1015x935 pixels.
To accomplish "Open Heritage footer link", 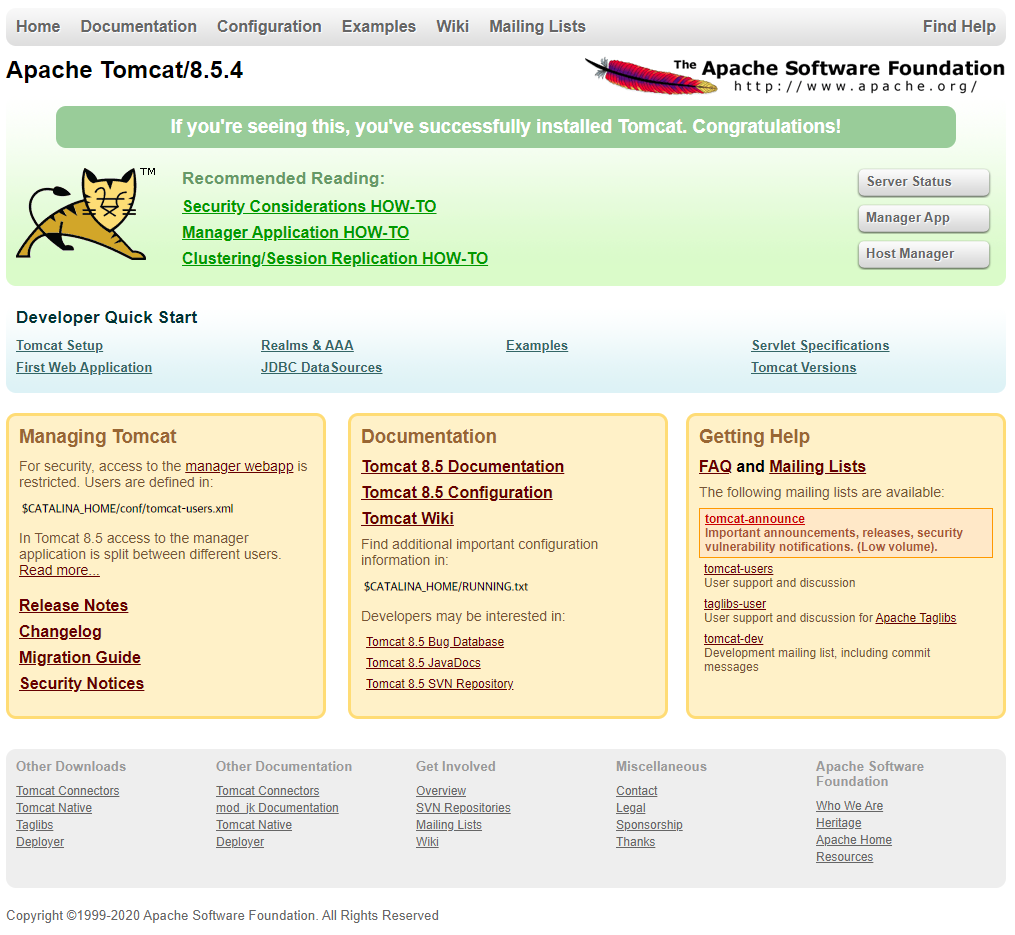I will click(x=839, y=823).
